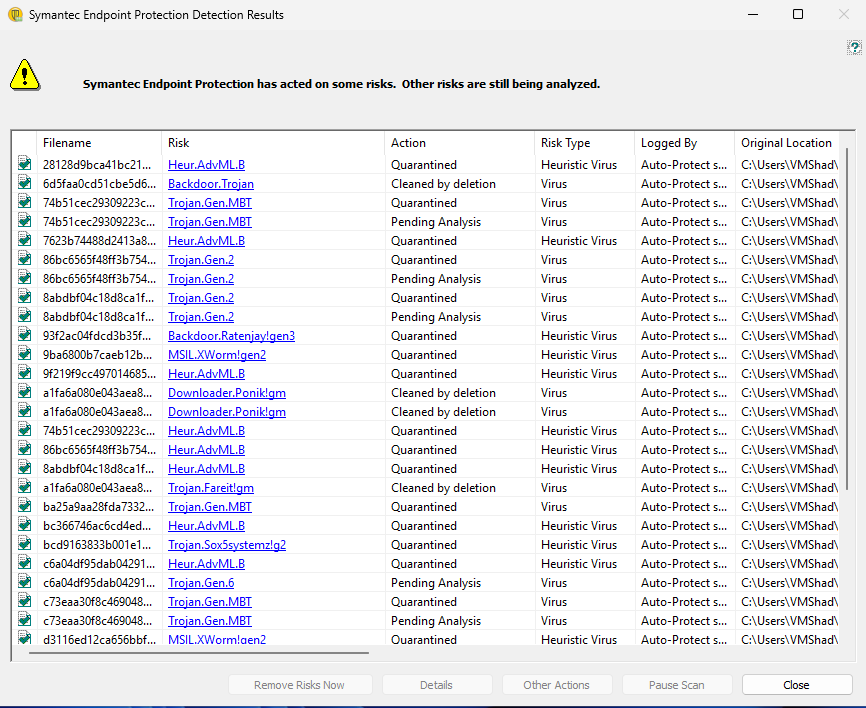Select the row icon for file 28128d9bca41bc21
Viewport: 866px width, 708px height.
coord(24,163)
